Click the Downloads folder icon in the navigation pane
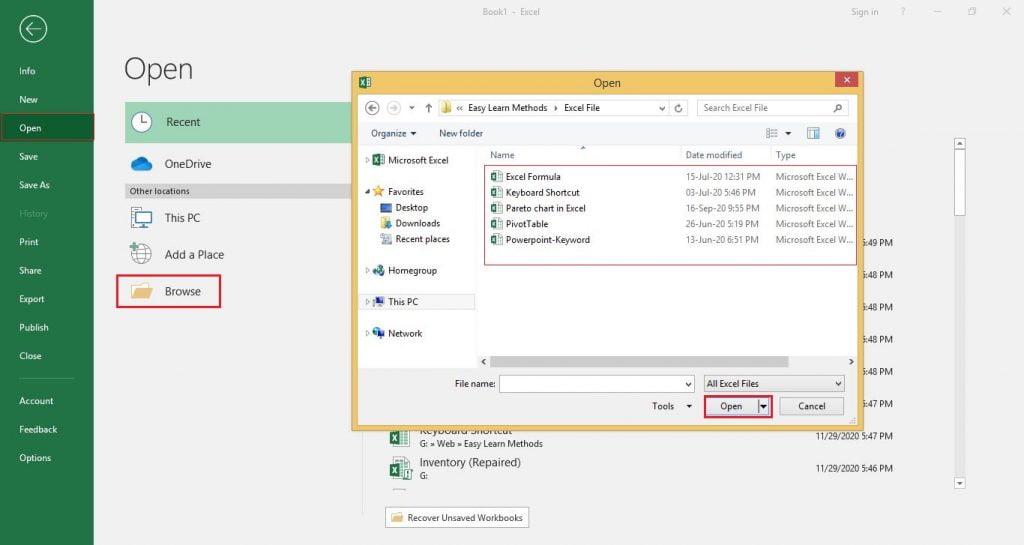 [385, 223]
